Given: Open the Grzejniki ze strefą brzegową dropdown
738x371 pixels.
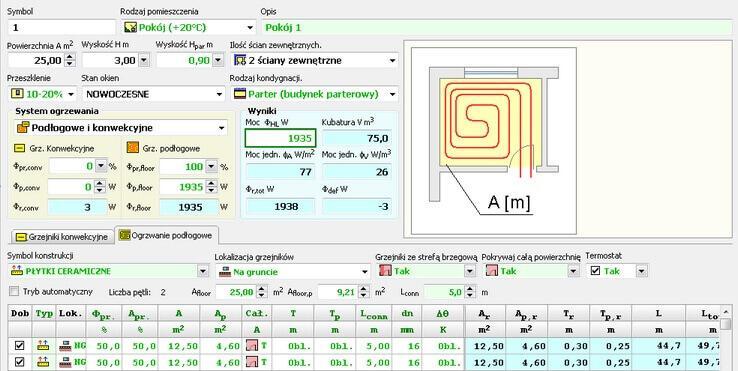Looking at the screenshot, I should coord(470,271).
